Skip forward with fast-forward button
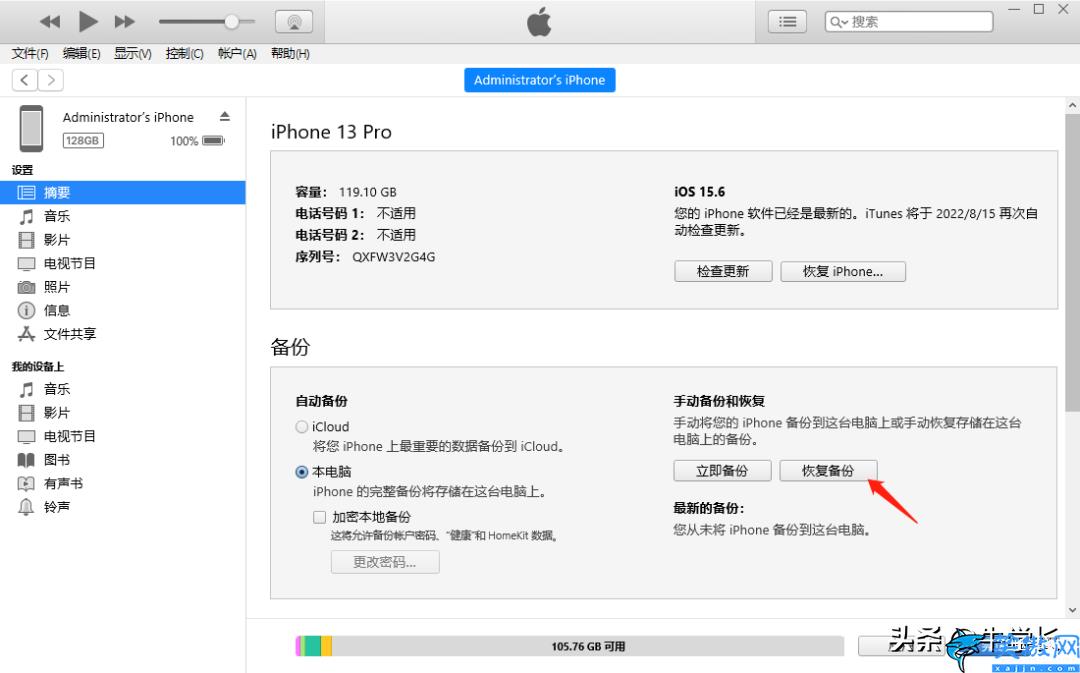This screenshot has height=673, width=1080. click(125, 22)
